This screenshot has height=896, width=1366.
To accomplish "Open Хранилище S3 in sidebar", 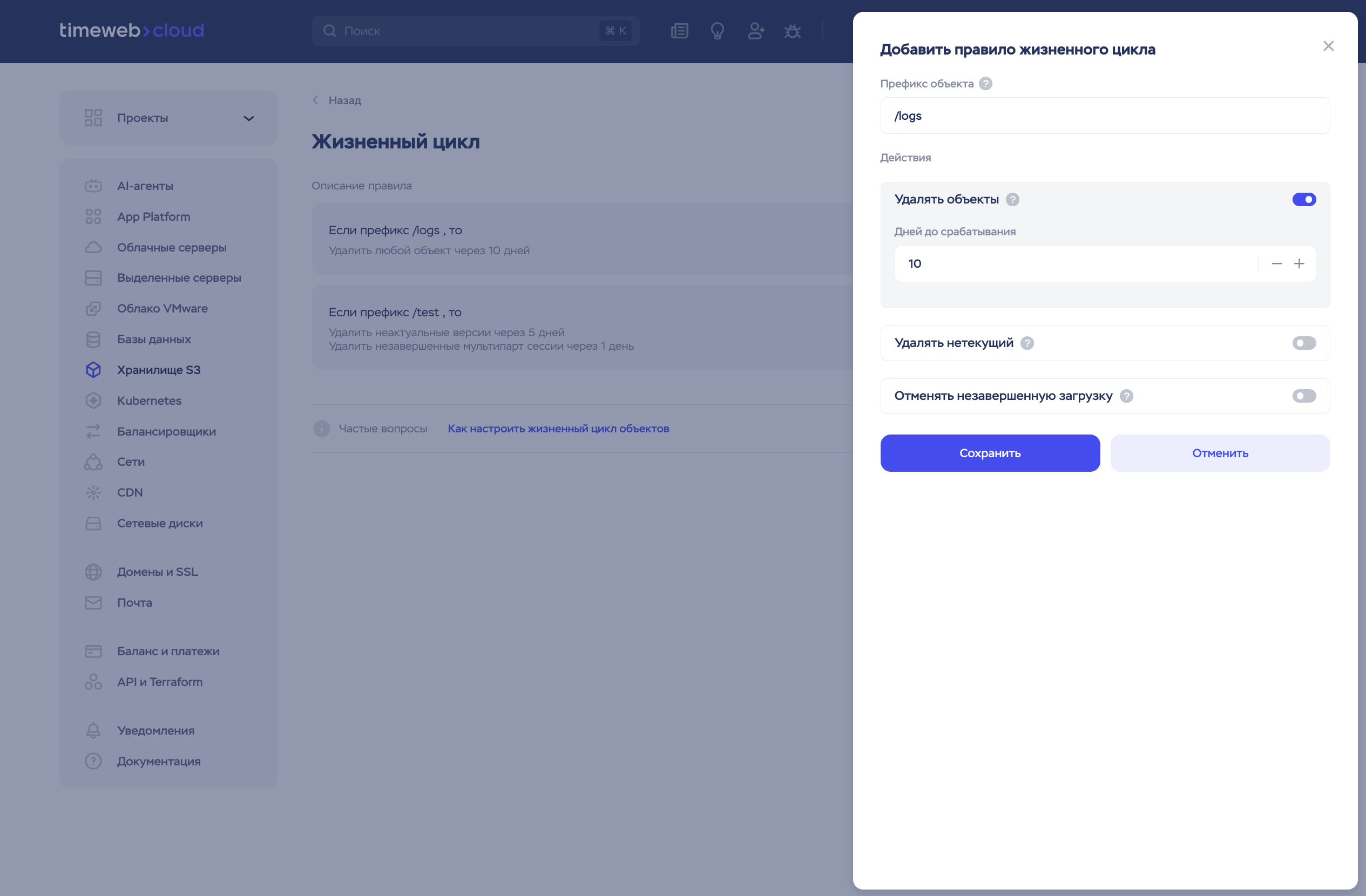I will pyautogui.click(x=158, y=370).
